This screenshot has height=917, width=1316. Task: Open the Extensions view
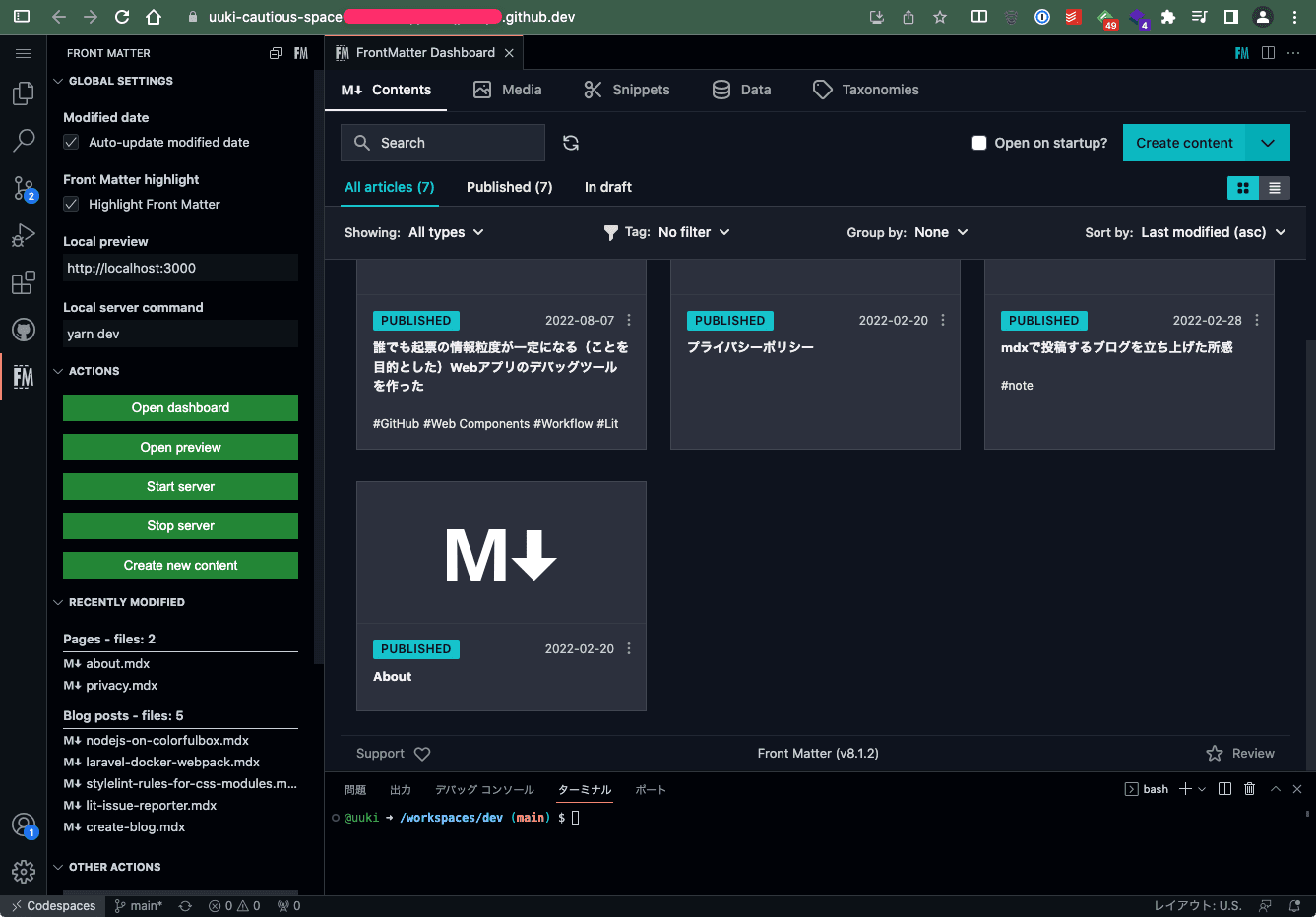[24, 282]
